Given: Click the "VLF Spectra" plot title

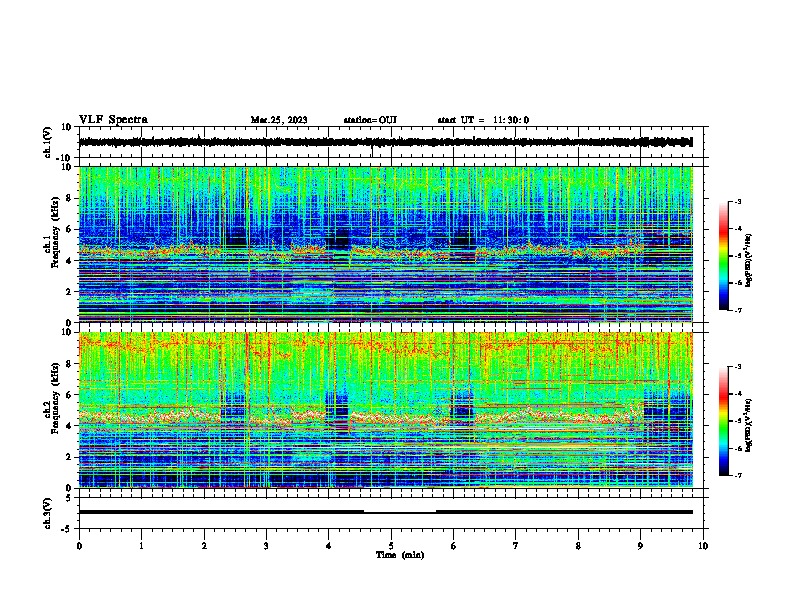Looking at the screenshot, I should [x=113, y=120].
